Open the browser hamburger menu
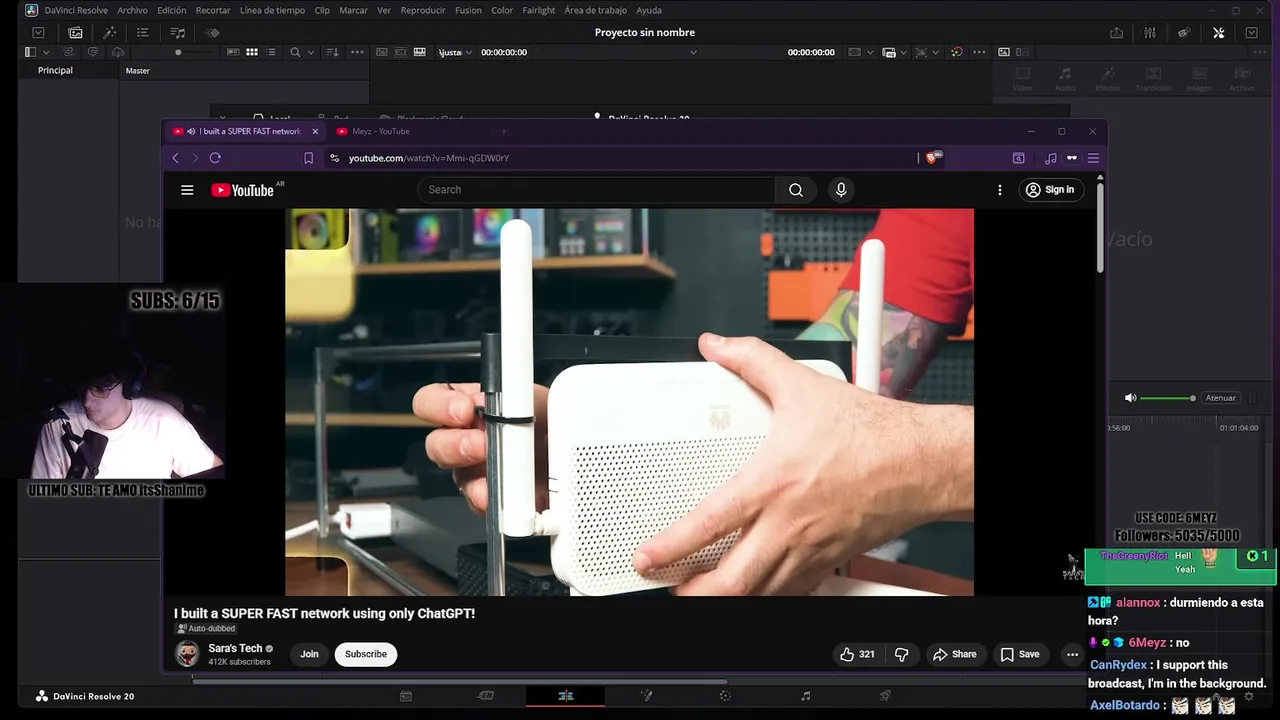Viewport: 1280px width, 720px height. [1093, 158]
